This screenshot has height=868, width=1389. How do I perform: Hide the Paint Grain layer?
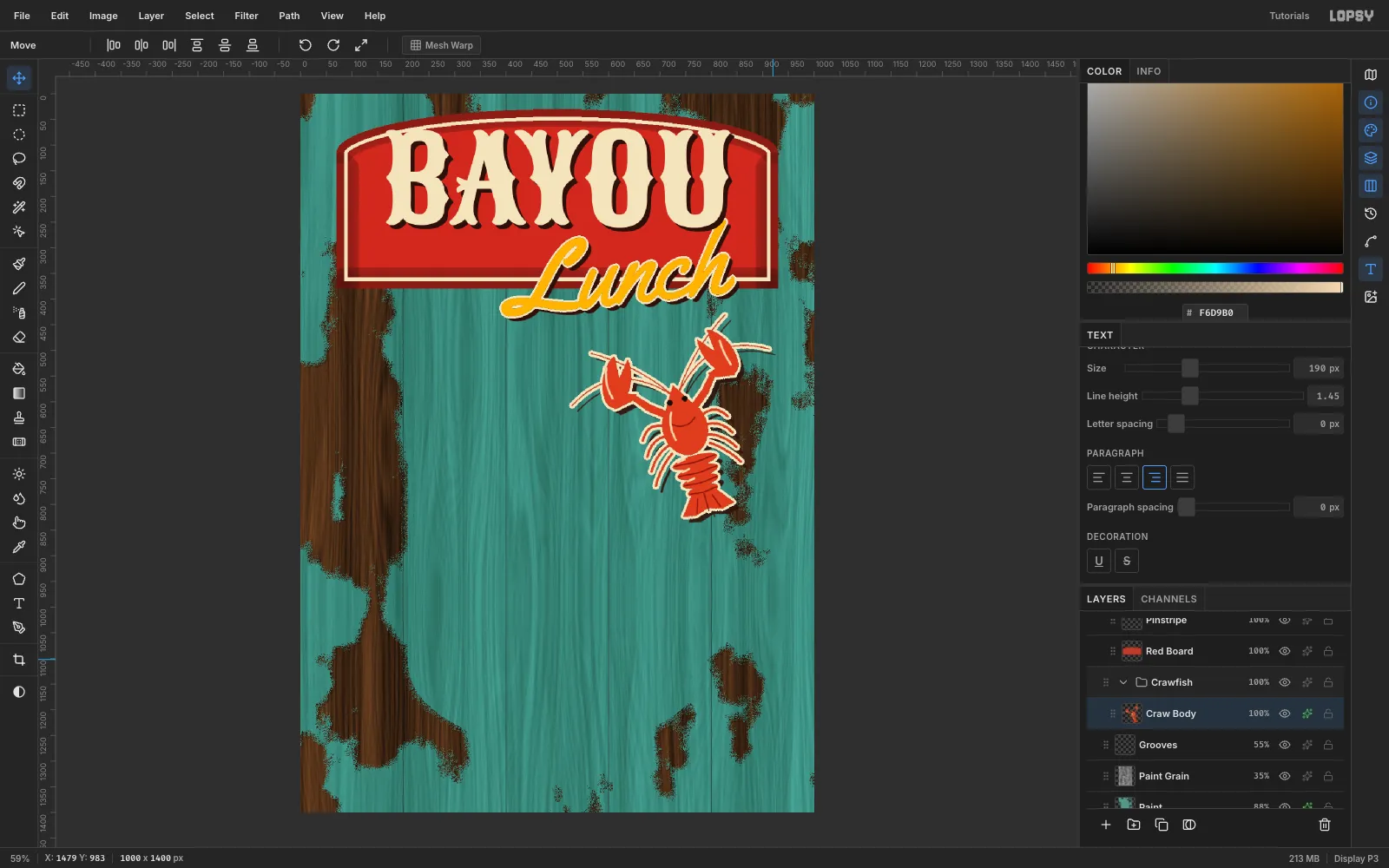point(1285,776)
